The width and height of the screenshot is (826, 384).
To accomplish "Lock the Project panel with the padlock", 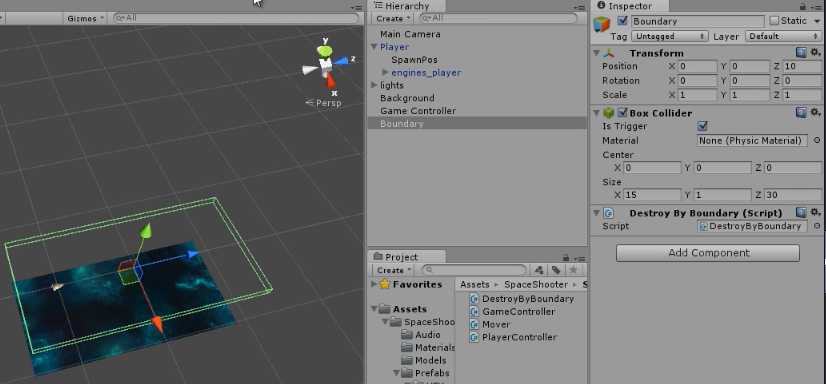I will click(566, 258).
